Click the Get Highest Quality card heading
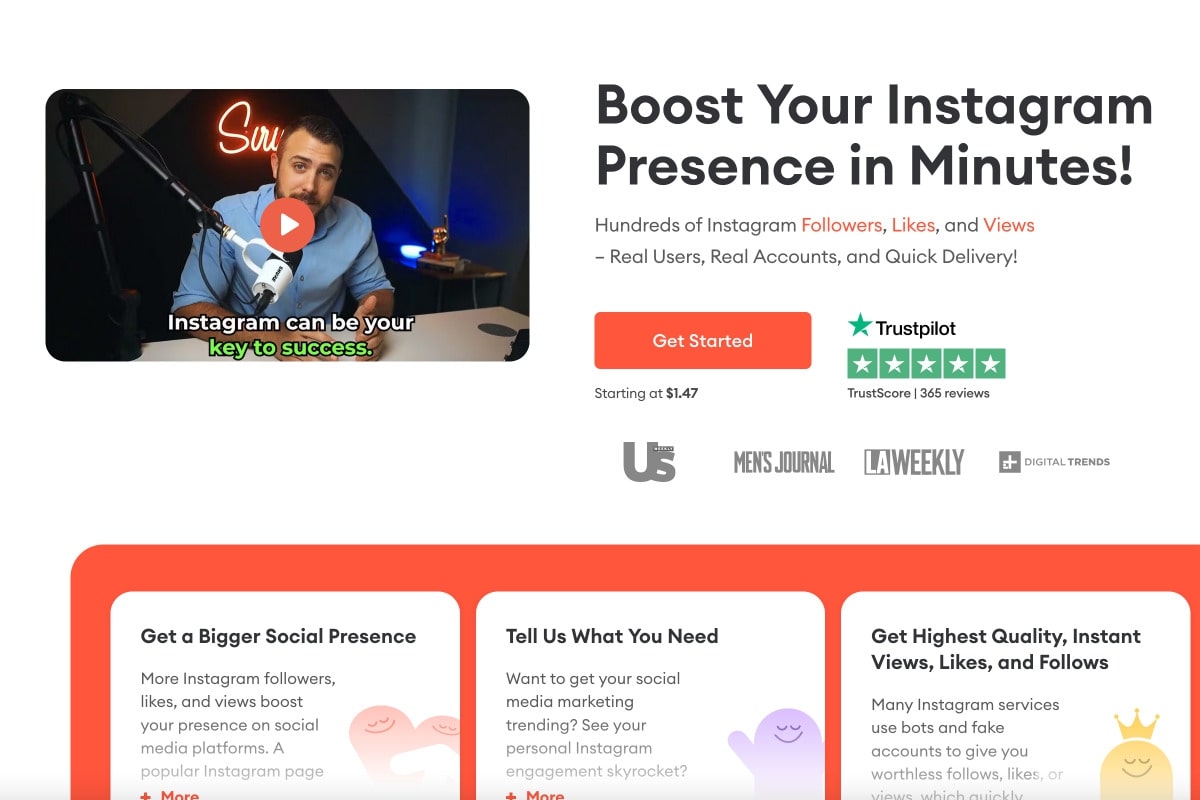Screen dimensions: 1200x800 (x=1006, y=649)
